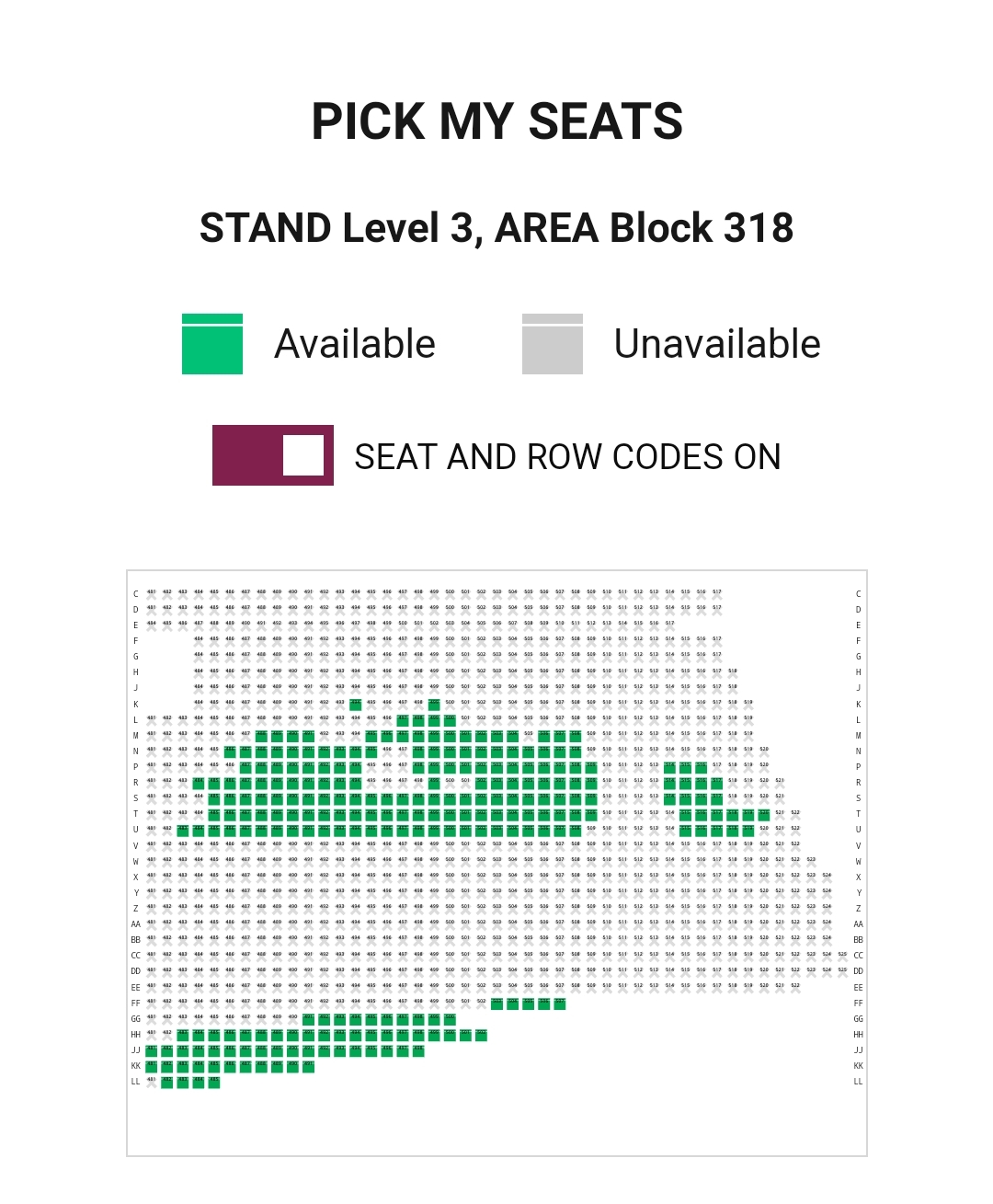Image resolution: width=993 pixels, height=1204 pixels.
Task: Click the grey Unavailable legend swatch
Action: (x=552, y=344)
